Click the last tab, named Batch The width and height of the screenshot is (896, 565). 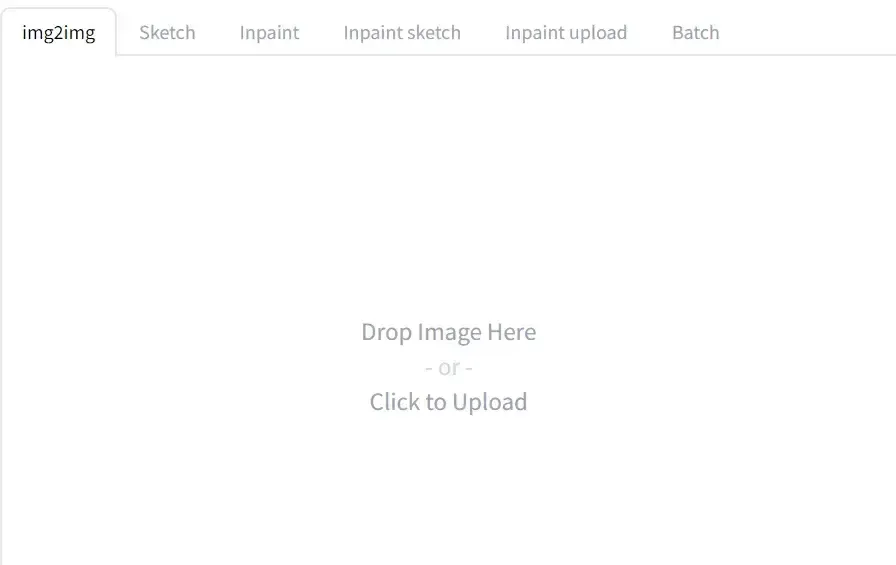695,33
